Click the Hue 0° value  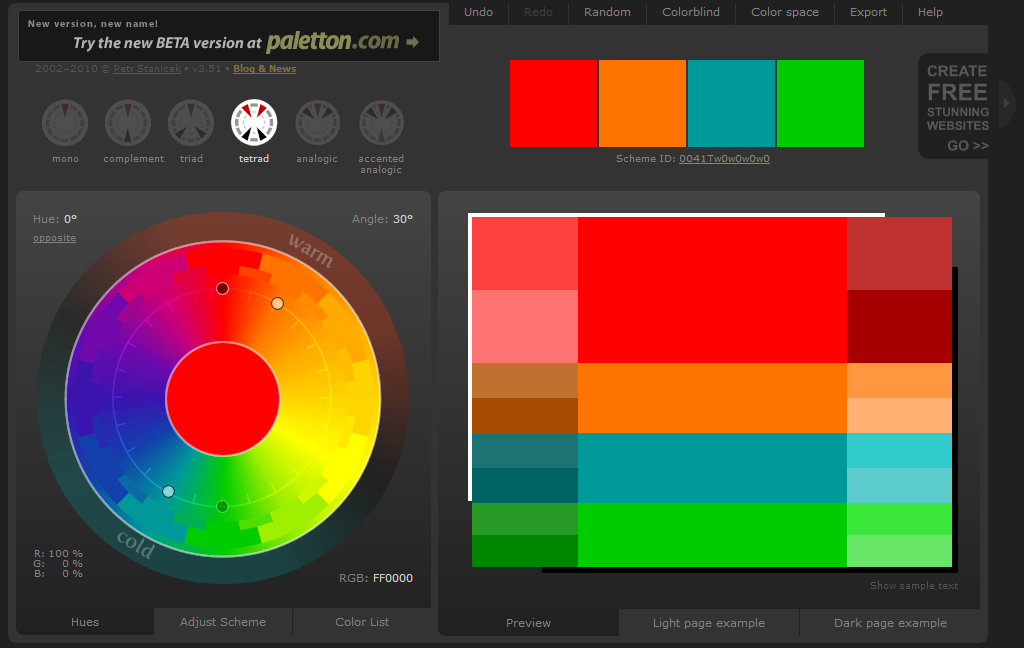click(x=70, y=219)
